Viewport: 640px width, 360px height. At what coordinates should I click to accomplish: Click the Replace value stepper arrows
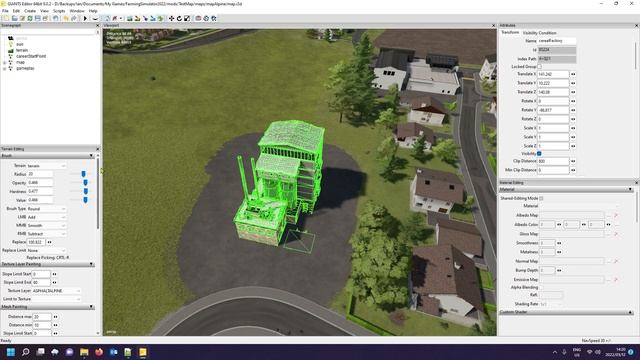49,242
